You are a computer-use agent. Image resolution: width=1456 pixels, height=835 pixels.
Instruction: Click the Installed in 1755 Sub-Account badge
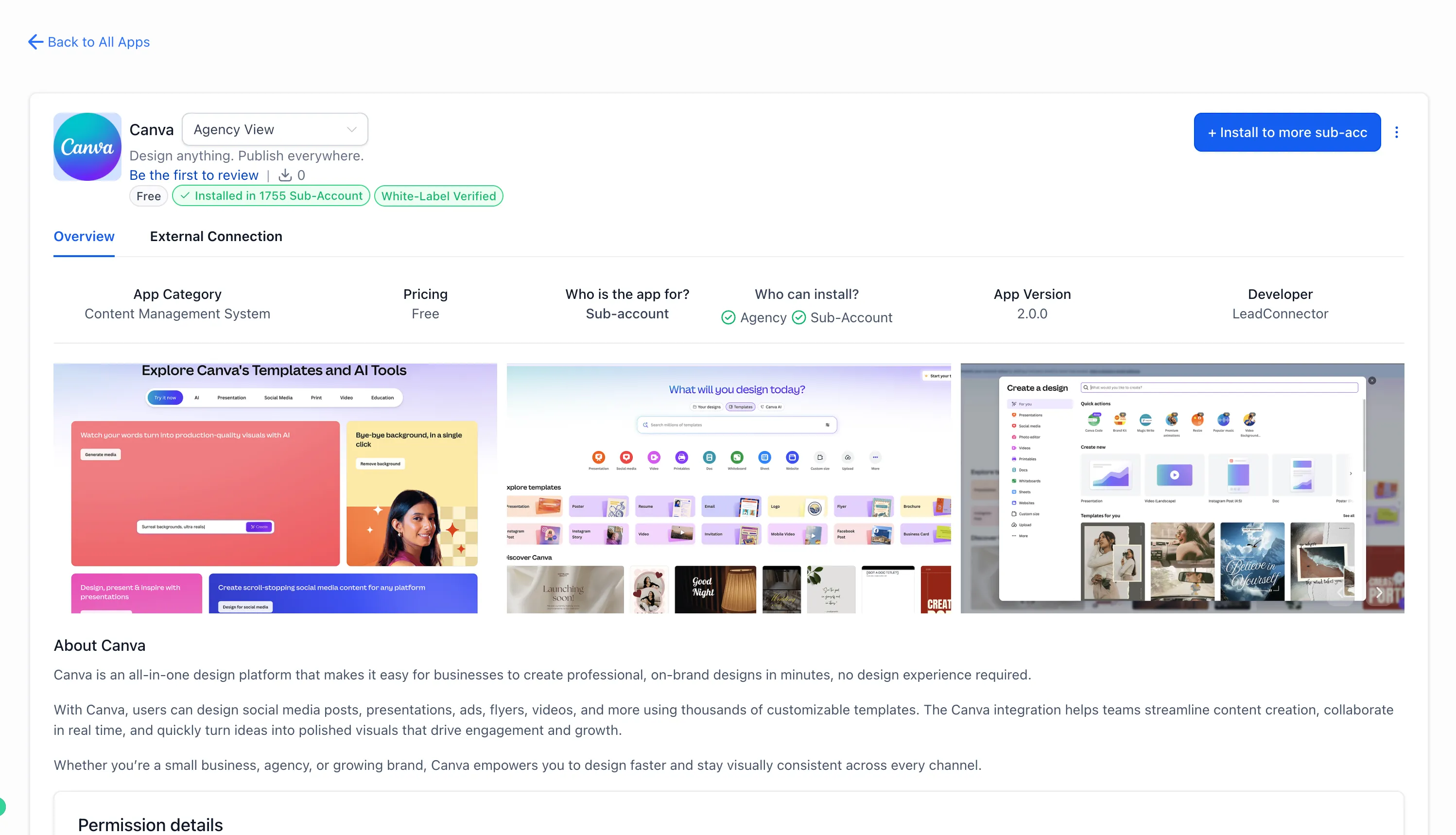click(x=271, y=195)
